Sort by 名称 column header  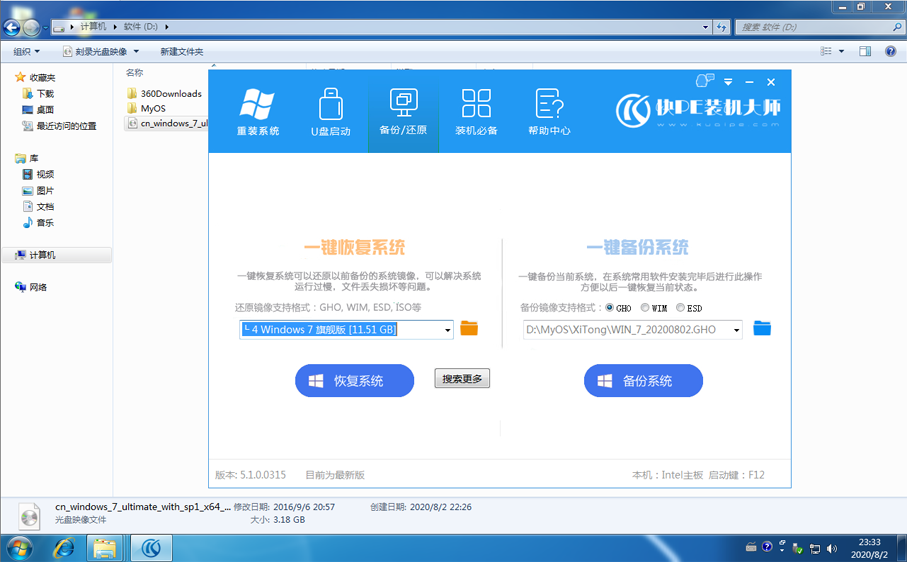tap(134, 73)
